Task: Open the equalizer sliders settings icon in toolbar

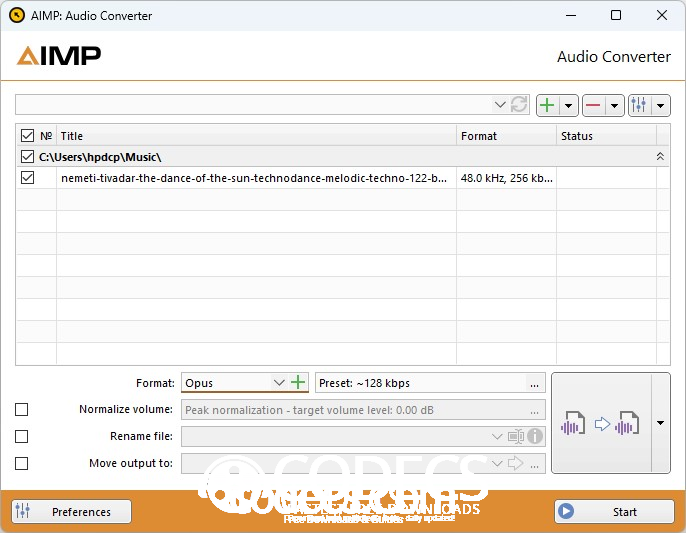Action: pos(639,105)
